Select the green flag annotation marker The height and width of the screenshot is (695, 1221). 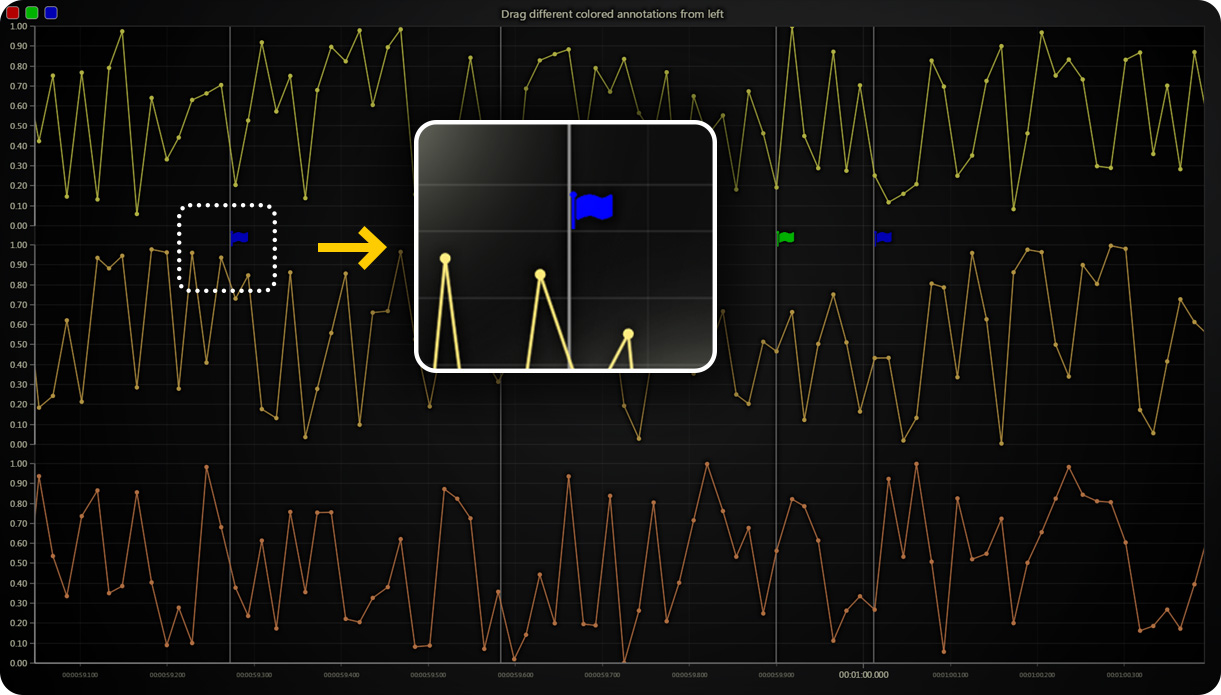786,237
